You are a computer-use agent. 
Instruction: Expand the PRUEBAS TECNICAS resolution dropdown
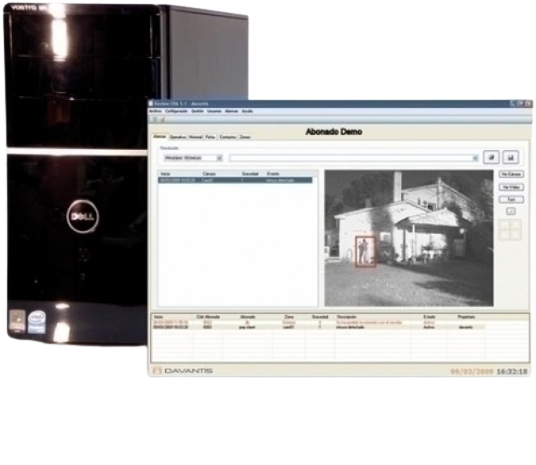coord(219,158)
